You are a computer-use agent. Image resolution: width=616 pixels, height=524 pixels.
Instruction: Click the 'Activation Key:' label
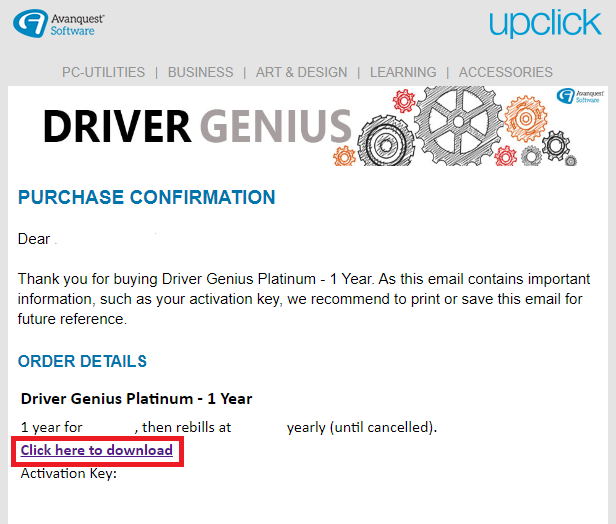[x=69, y=473]
